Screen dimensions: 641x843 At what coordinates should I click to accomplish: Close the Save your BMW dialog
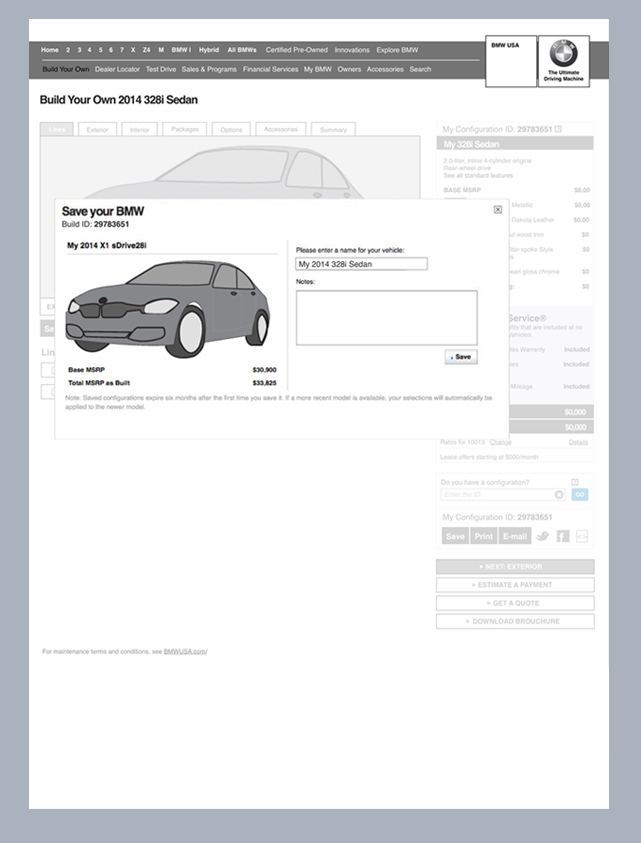pyautogui.click(x=497, y=210)
